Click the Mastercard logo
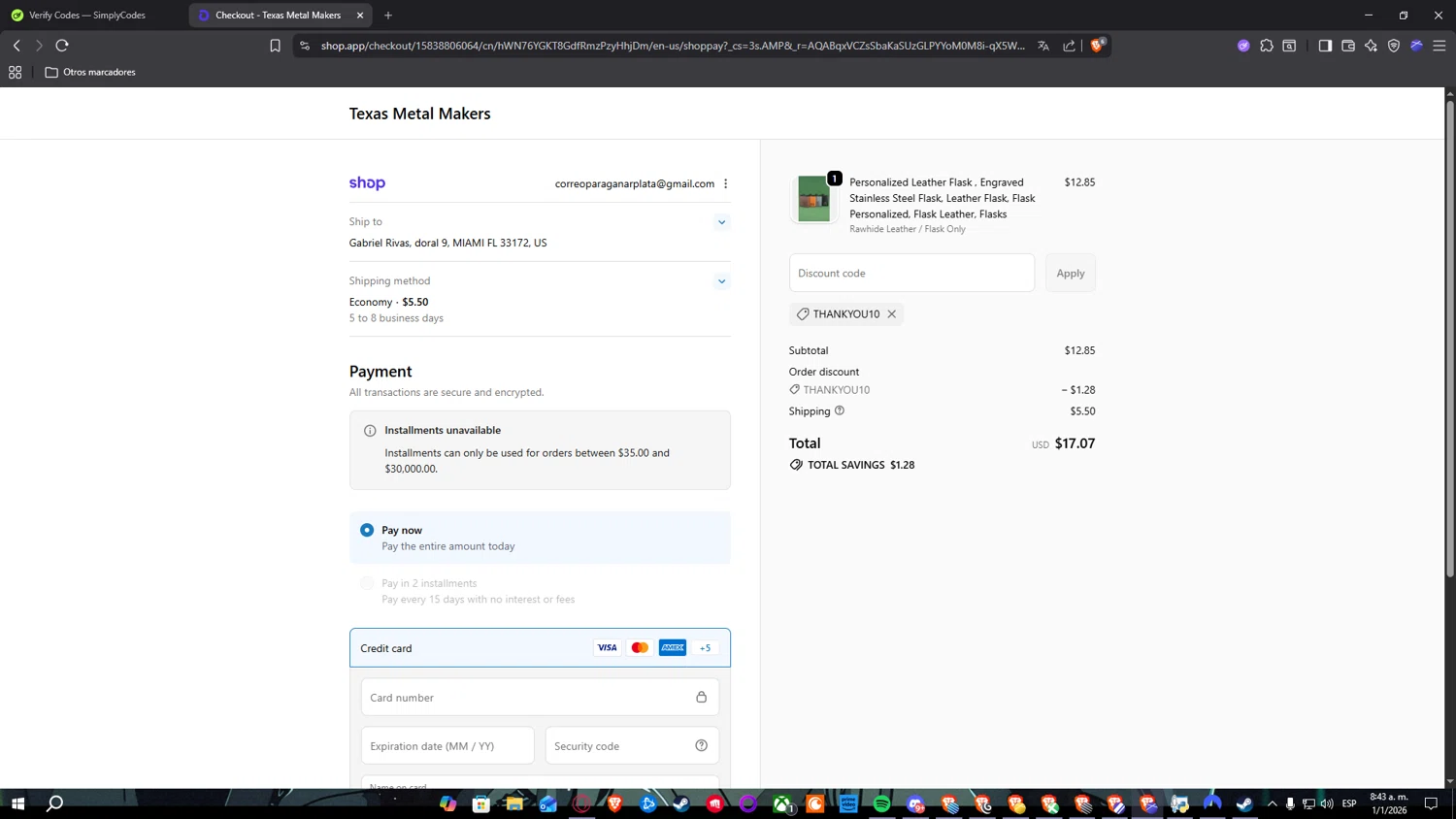The width and height of the screenshot is (1456, 819). pyautogui.click(x=640, y=647)
